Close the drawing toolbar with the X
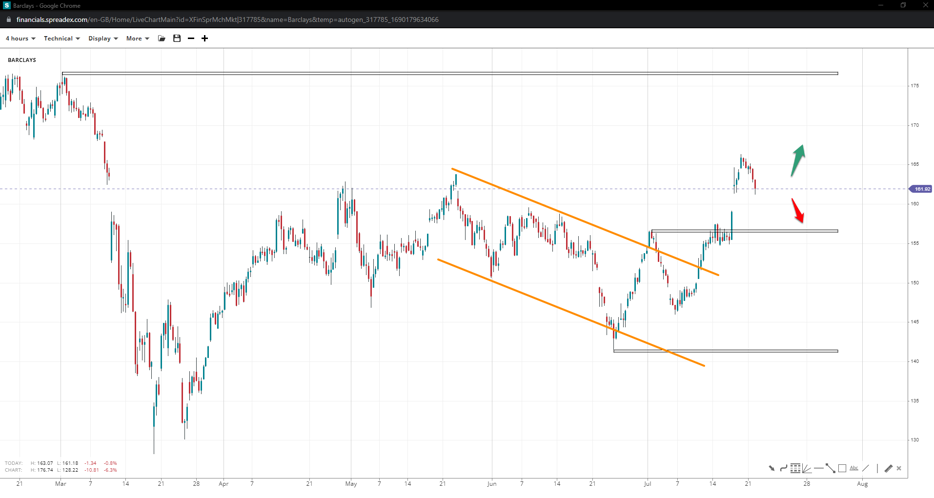 [899, 468]
